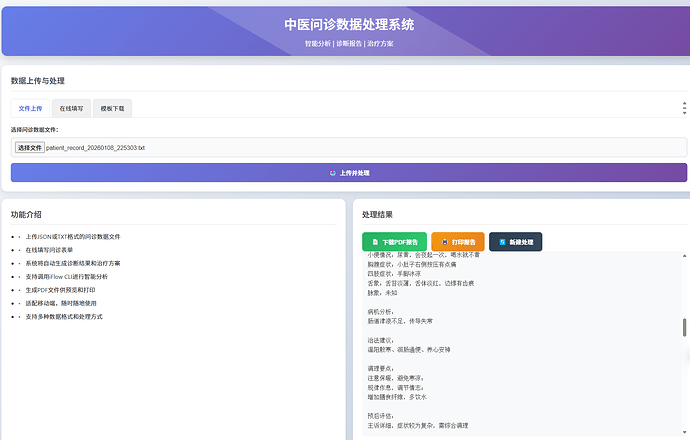Click the selected file name patient_record_20260108_225303.txt
This screenshot has height=440, width=690.
(95, 148)
